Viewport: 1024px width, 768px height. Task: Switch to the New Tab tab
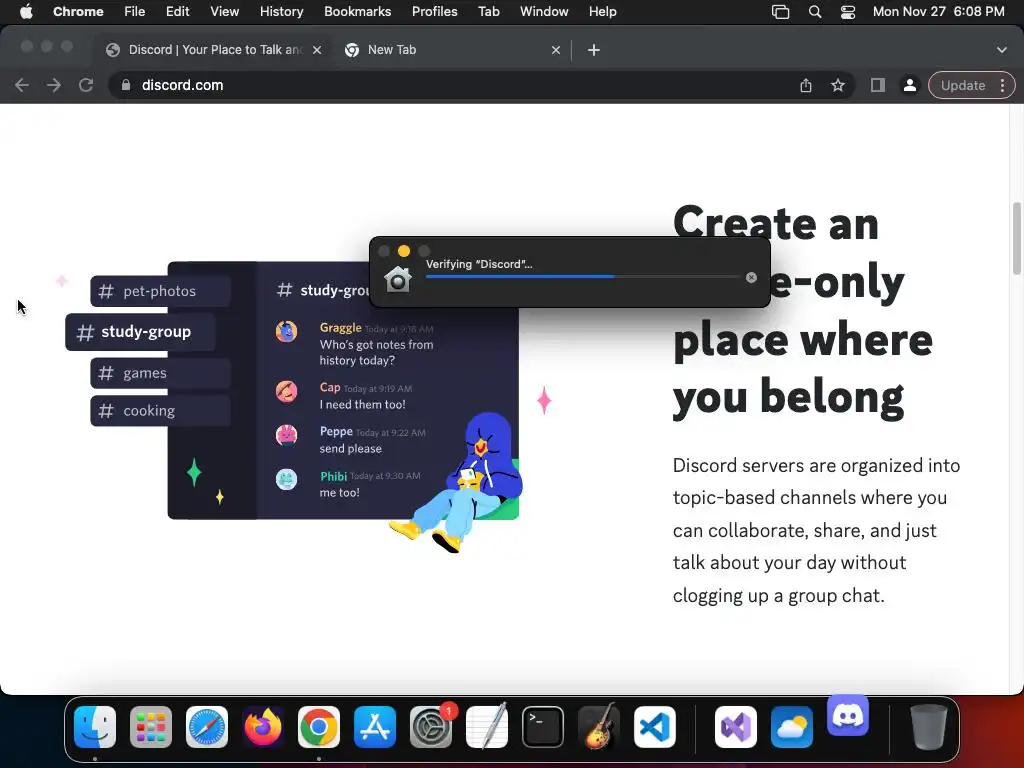click(451, 50)
